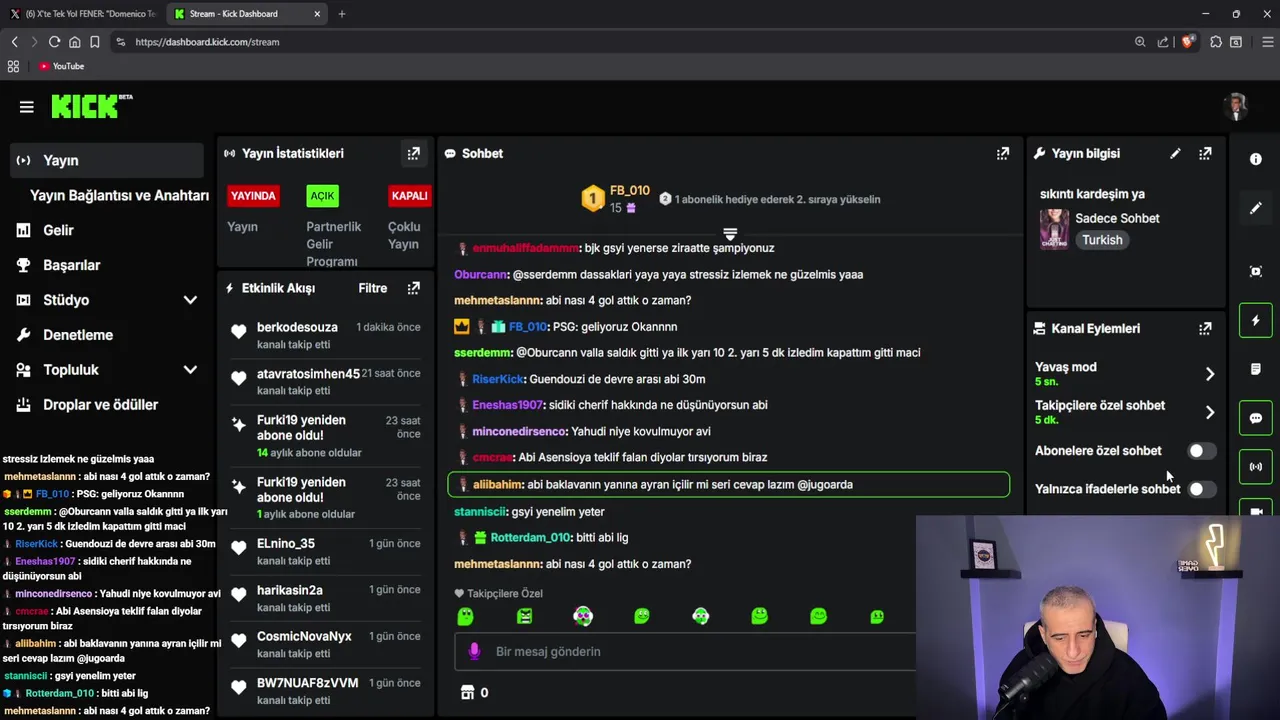Screen dimensions: 1280x720
Task: Click the browser zoom magnifier icon
Action: click(x=1140, y=42)
